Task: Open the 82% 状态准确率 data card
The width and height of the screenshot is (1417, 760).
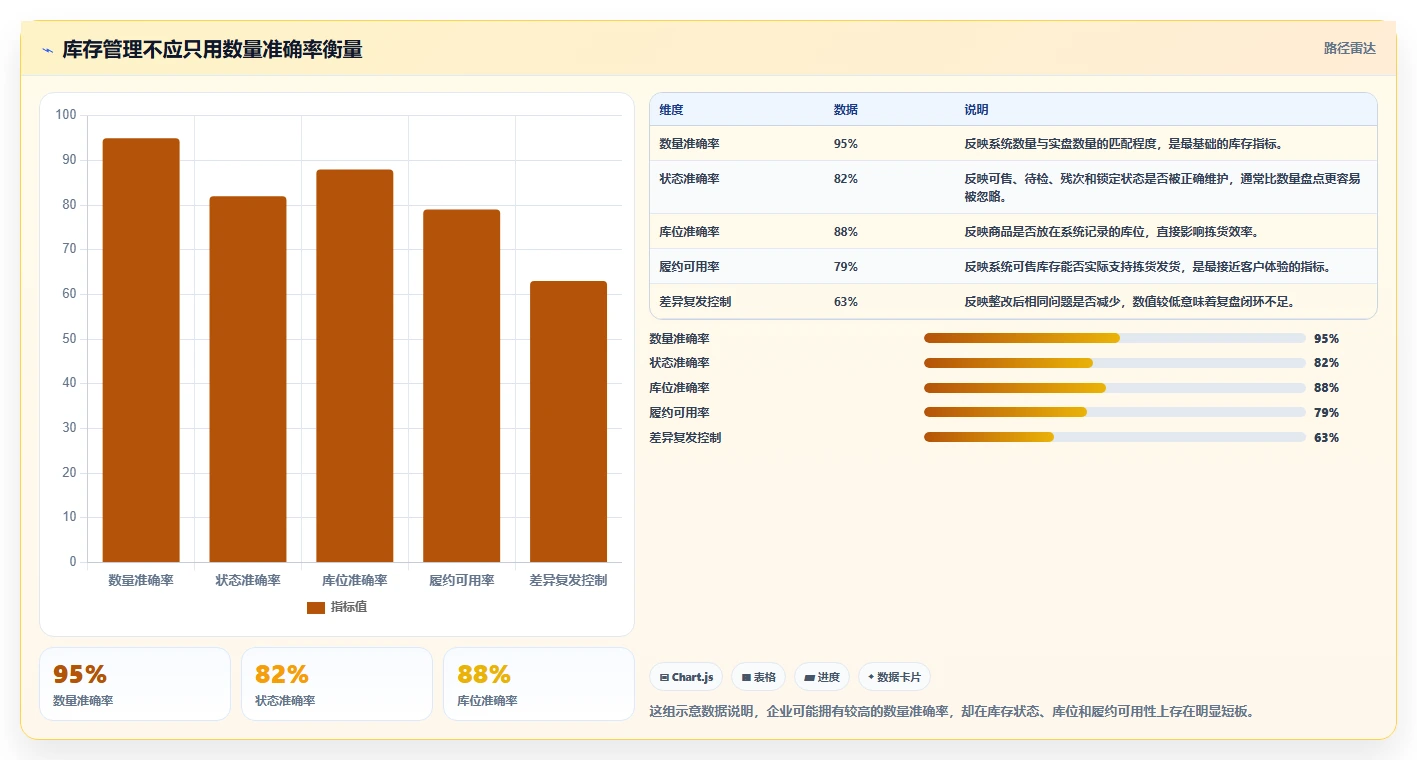Action: [337, 684]
